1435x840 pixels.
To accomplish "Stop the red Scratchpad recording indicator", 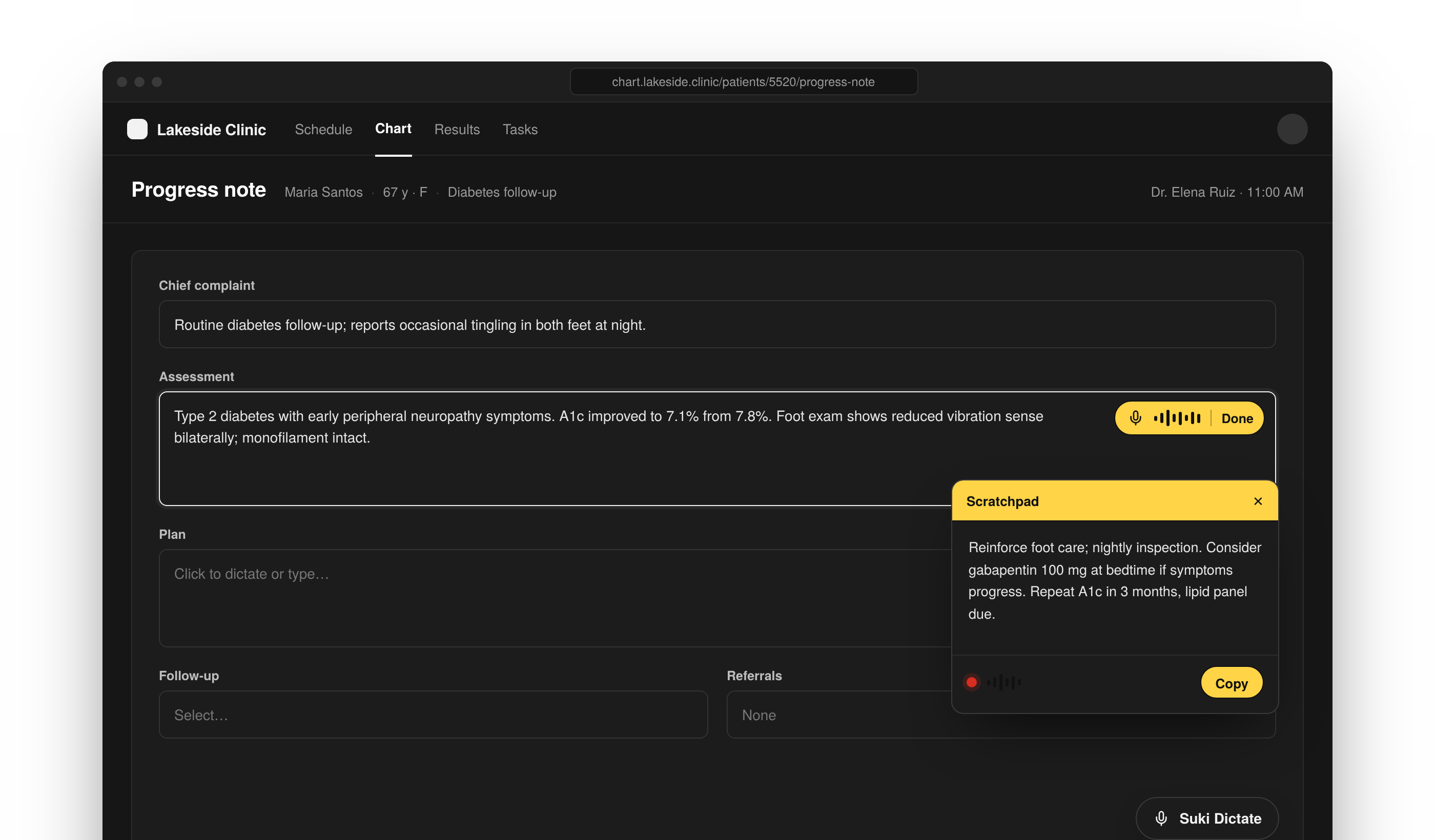I will [972, 682].
